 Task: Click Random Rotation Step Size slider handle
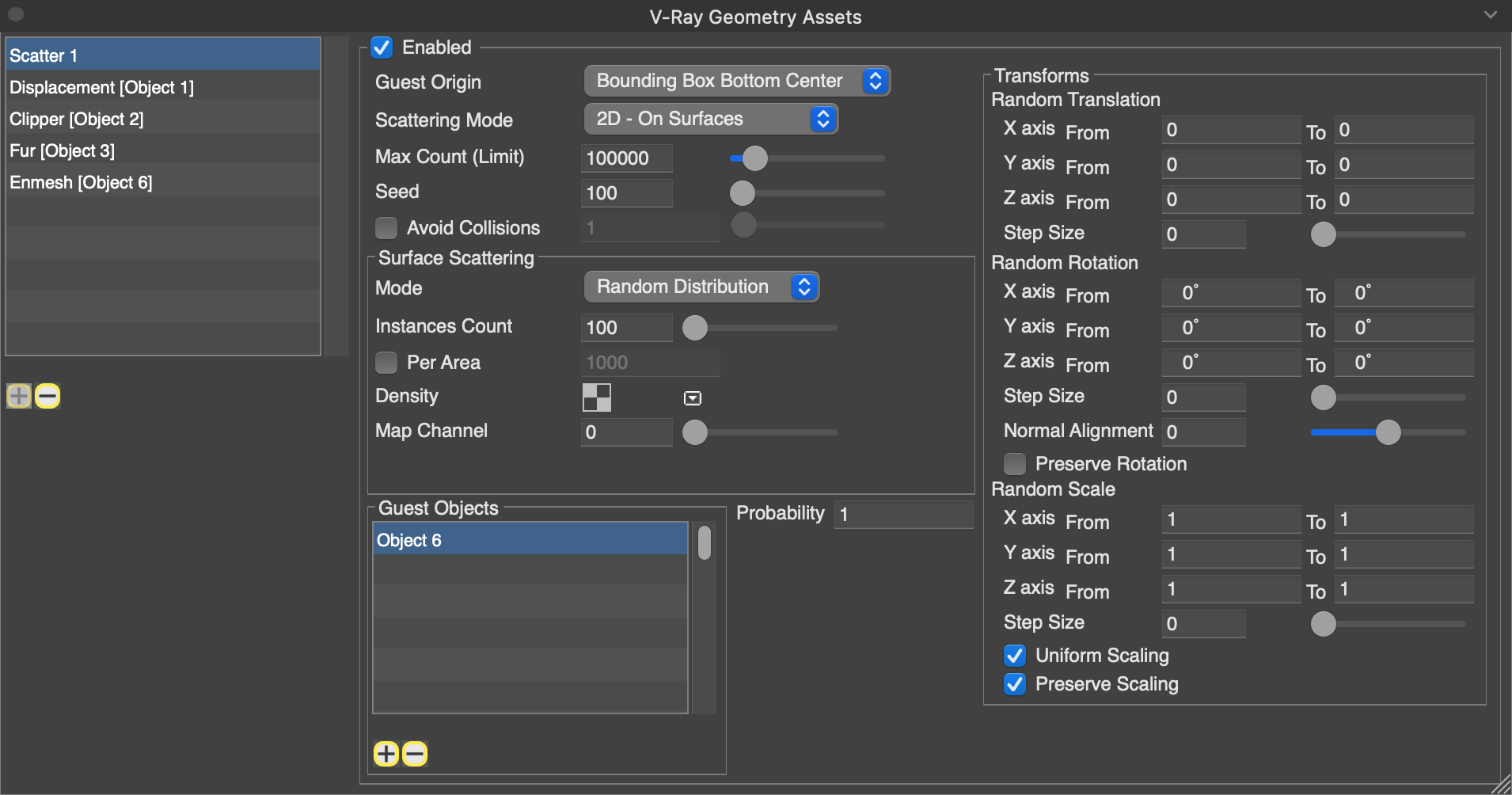pyautogui.click(x=1324, y=397)
